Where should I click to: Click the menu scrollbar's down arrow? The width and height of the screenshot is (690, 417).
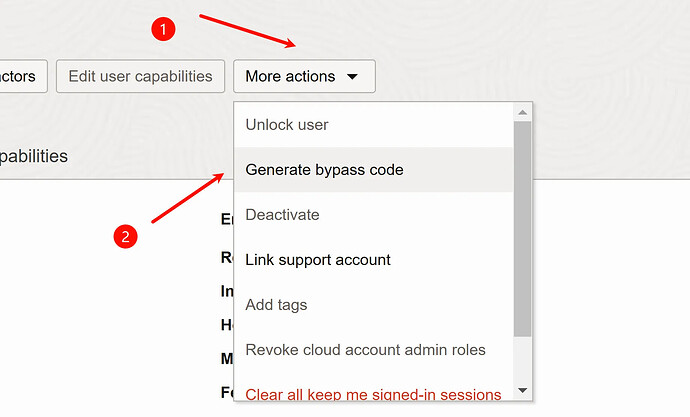click(522, 391)
